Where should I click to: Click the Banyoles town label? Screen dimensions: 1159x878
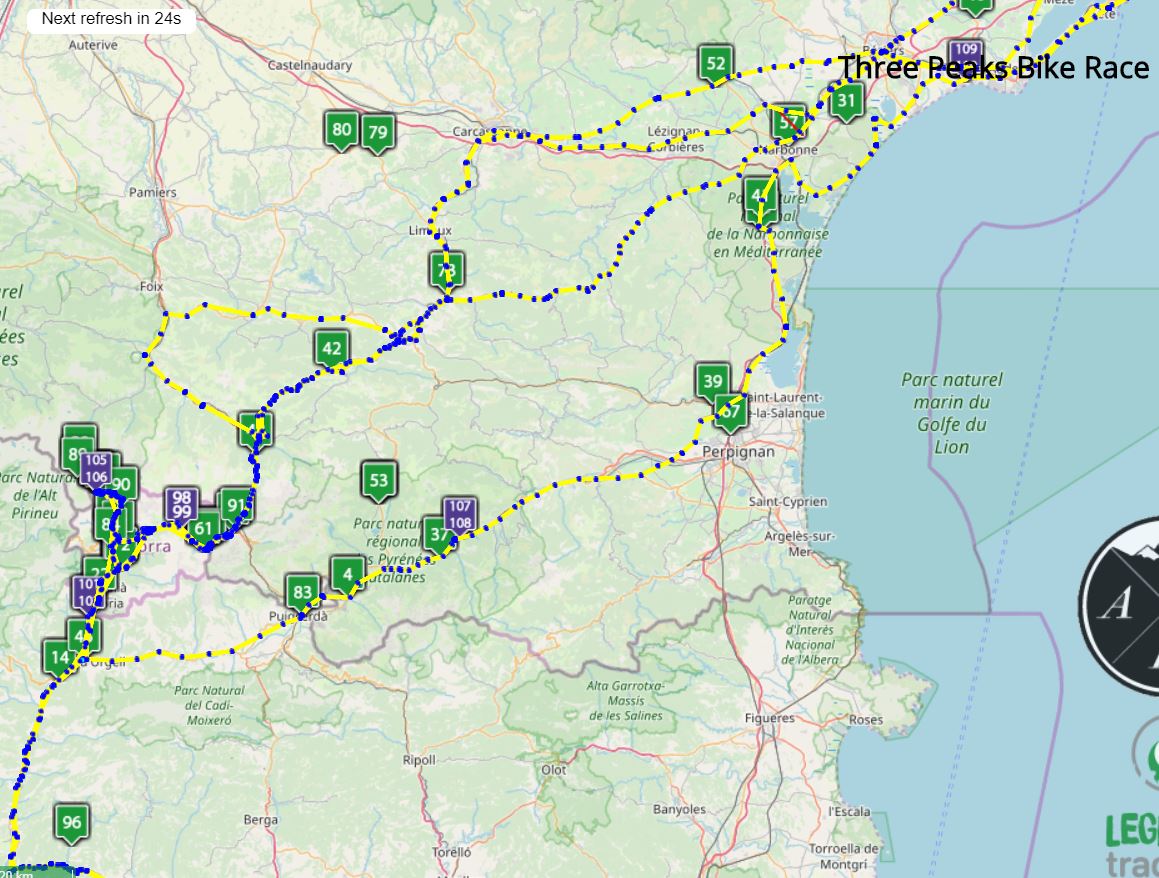click(679, 809)
